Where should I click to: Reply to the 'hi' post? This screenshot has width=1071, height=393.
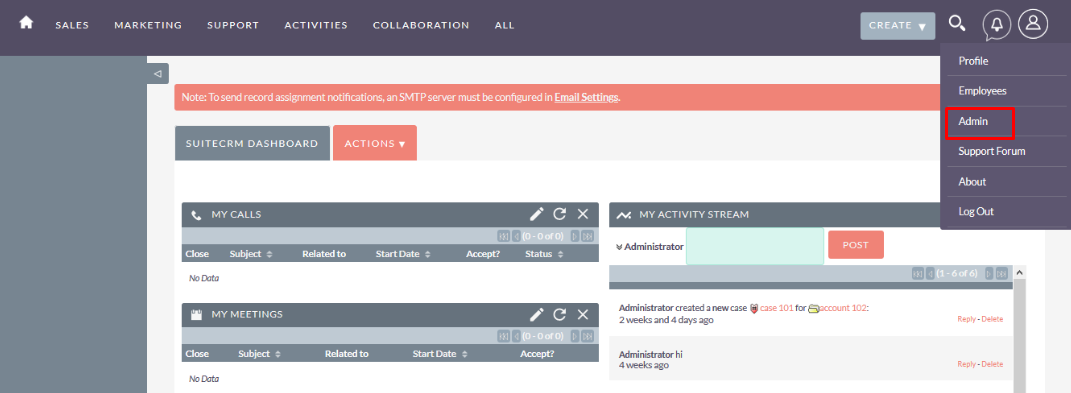(x=966, y=364)
